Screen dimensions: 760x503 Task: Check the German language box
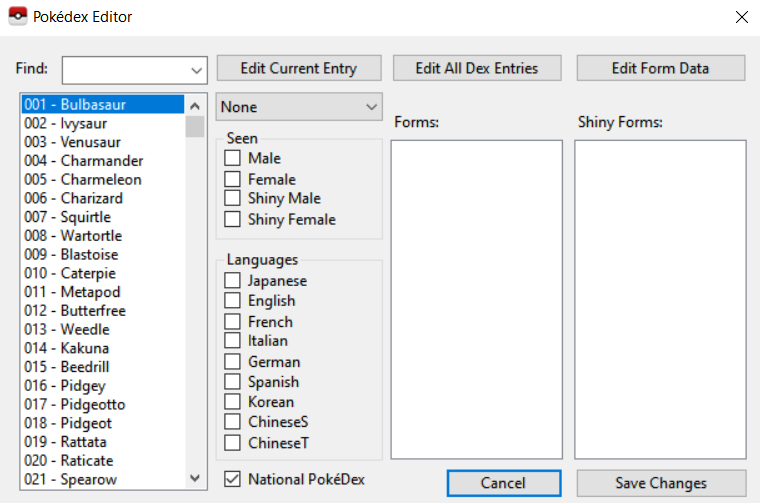(232, 362)
